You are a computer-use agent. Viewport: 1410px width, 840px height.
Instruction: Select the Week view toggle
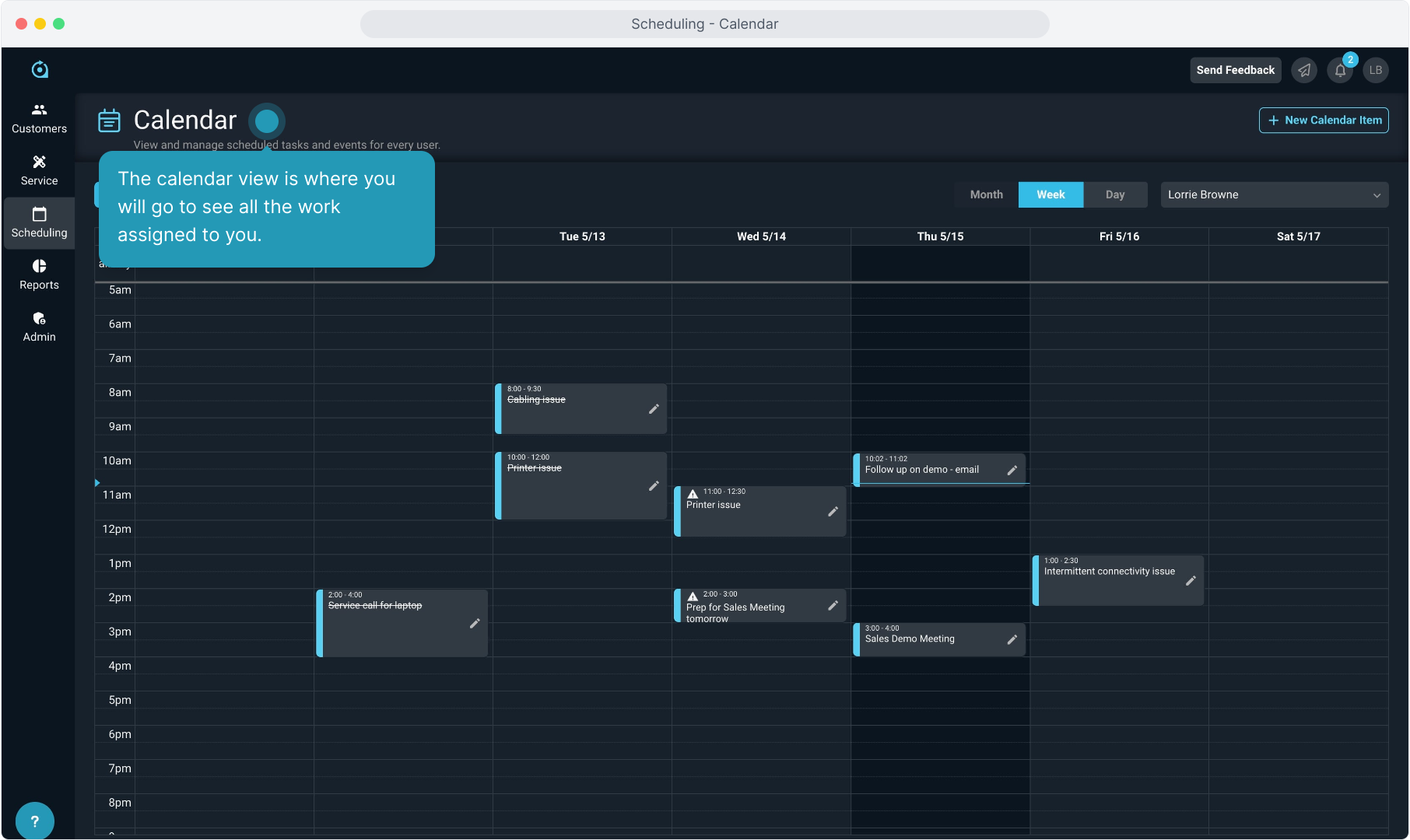(x=1050, y=194)
